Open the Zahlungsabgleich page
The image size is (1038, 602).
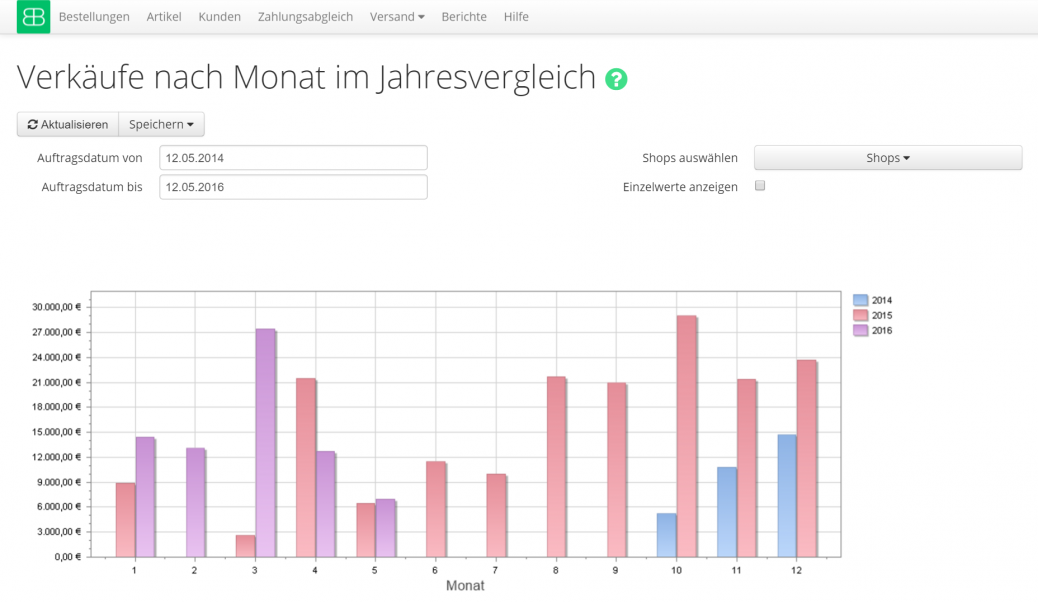pos(305,17)
